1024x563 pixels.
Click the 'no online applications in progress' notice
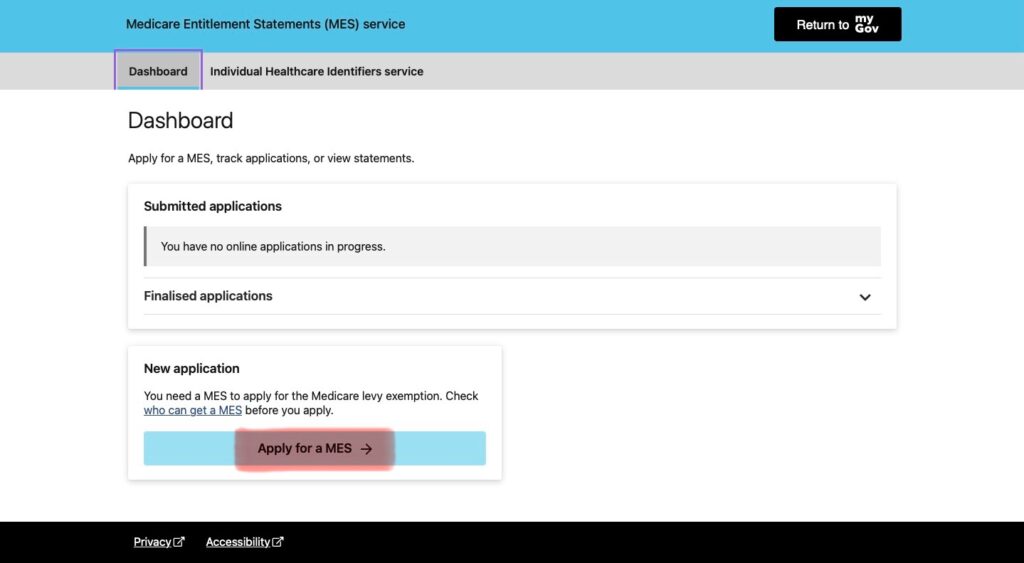pyautogui.click(x=512, y=246)
